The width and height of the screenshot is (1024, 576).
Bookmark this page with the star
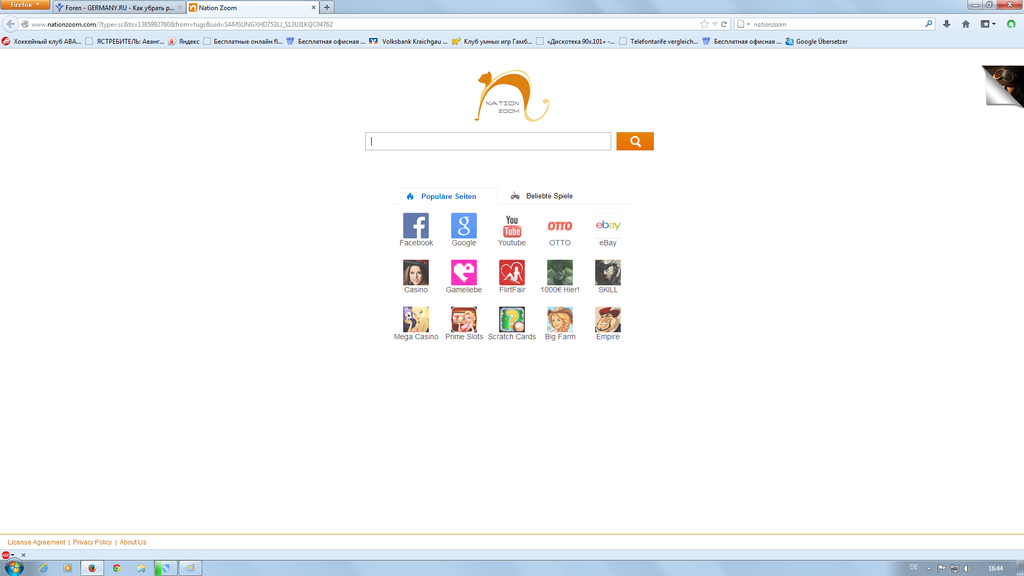704,24
